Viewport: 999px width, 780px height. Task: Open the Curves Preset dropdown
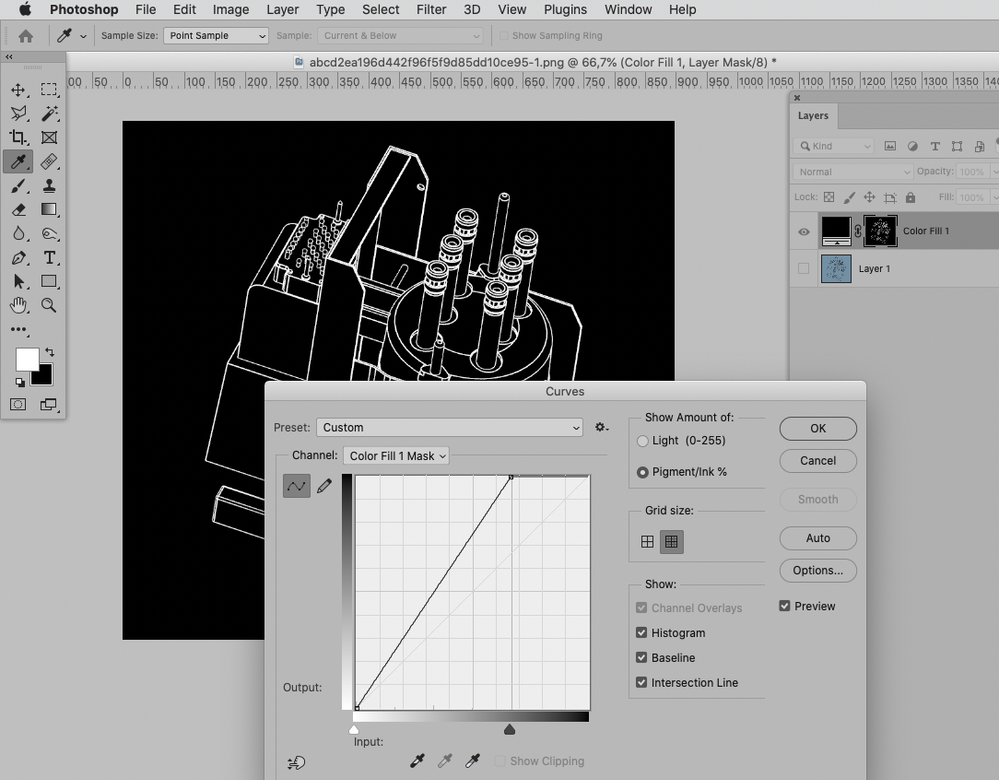click(x=450, y=427)
